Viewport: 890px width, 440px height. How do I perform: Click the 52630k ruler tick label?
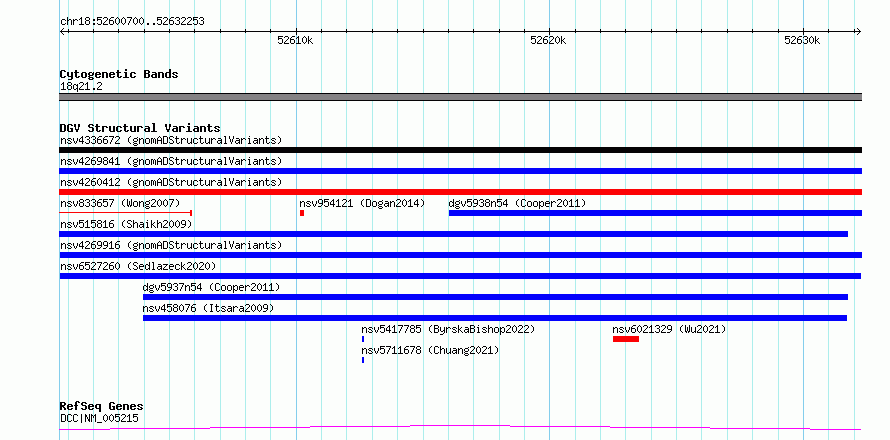[x=802, y=40]
